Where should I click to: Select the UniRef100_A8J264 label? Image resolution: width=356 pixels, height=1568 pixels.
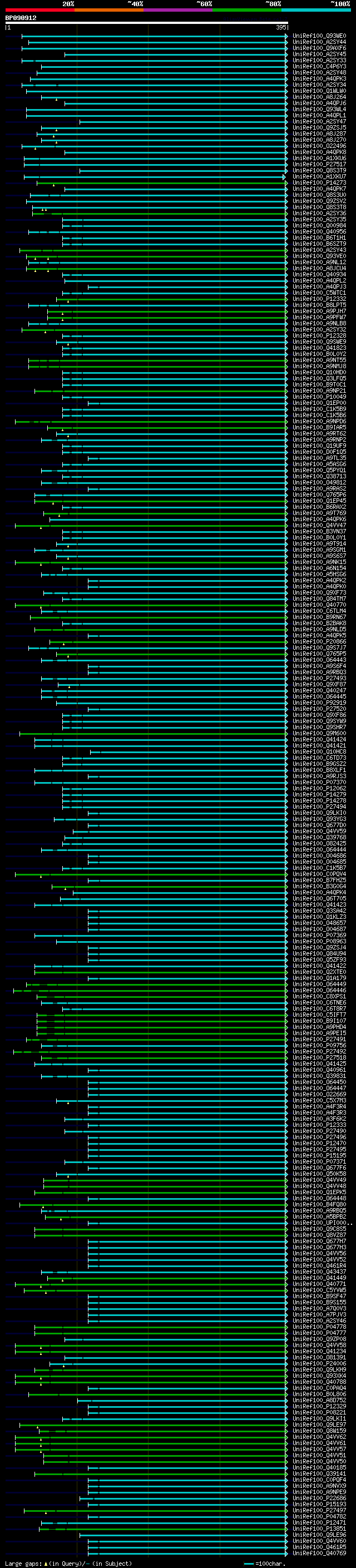(x=319, y=97)
